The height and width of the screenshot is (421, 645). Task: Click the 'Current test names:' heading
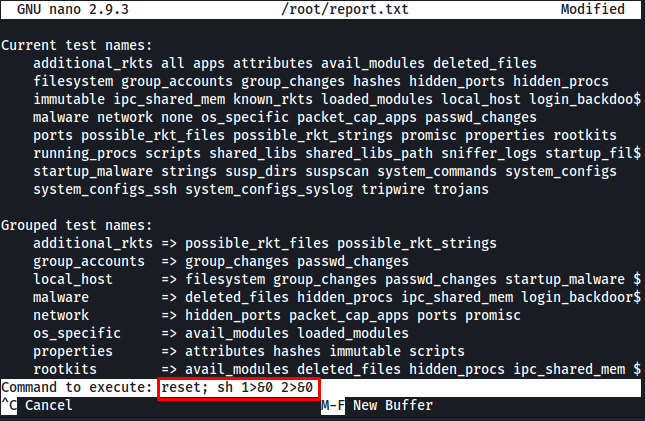[77, 45]
